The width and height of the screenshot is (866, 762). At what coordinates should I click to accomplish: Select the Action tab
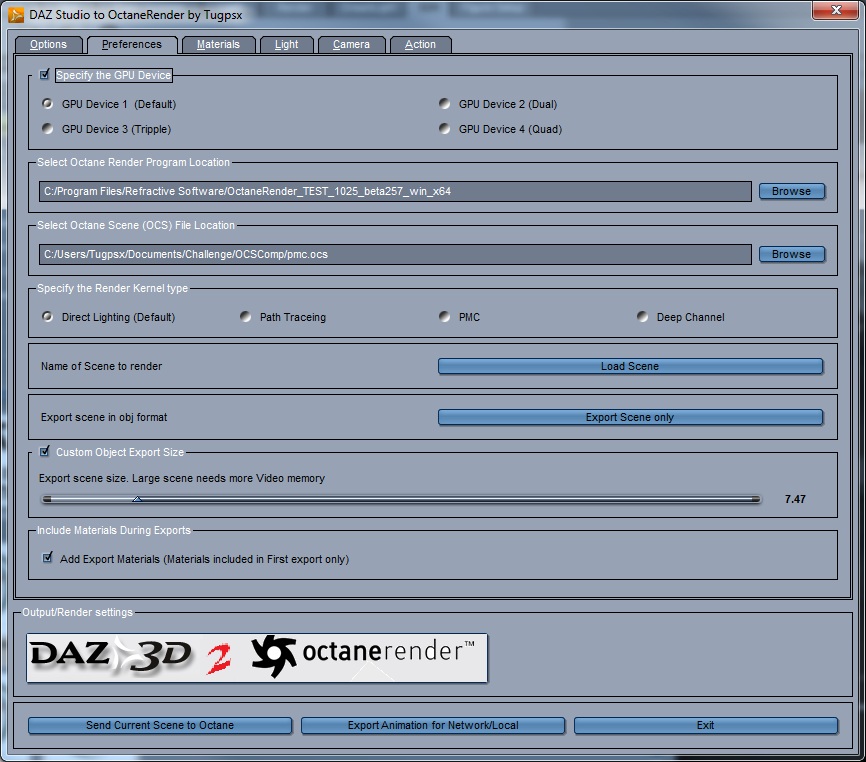(420, 45)
